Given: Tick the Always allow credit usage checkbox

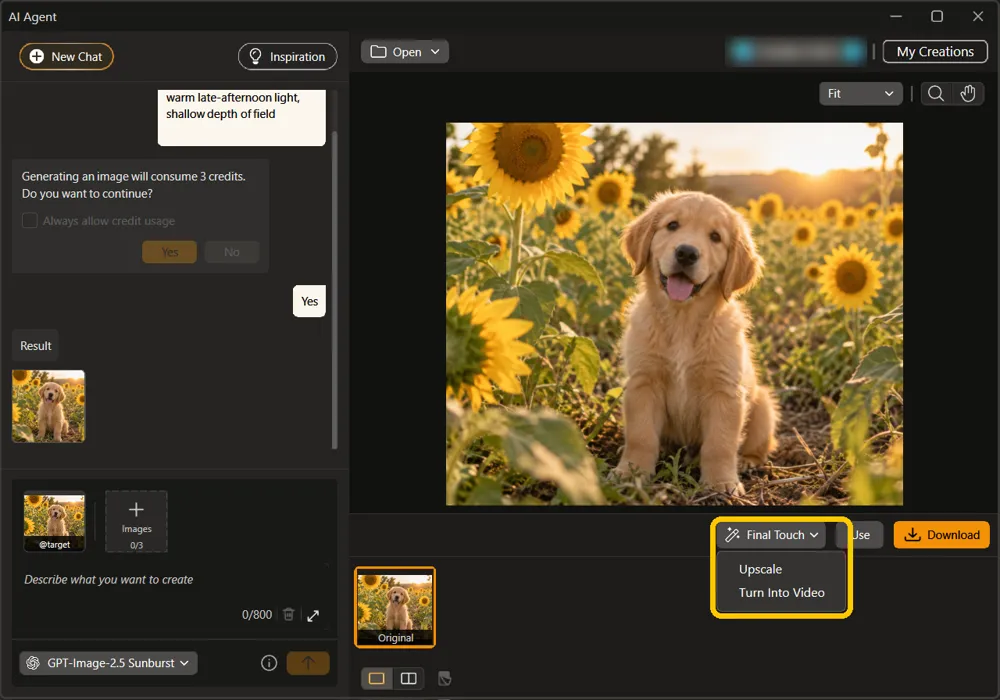Looking at the screenshot, I should (29, 221).
